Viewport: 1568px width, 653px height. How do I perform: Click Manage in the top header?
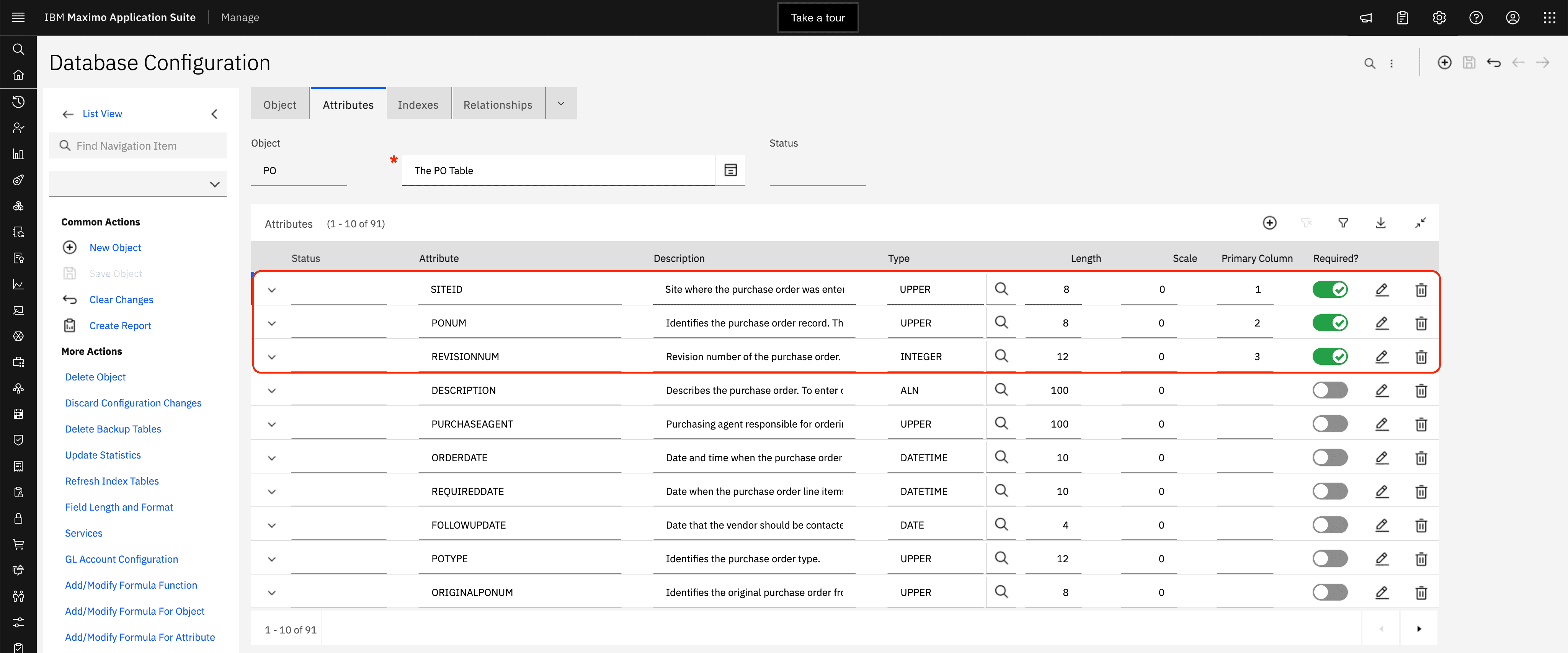tap(240, 18)
